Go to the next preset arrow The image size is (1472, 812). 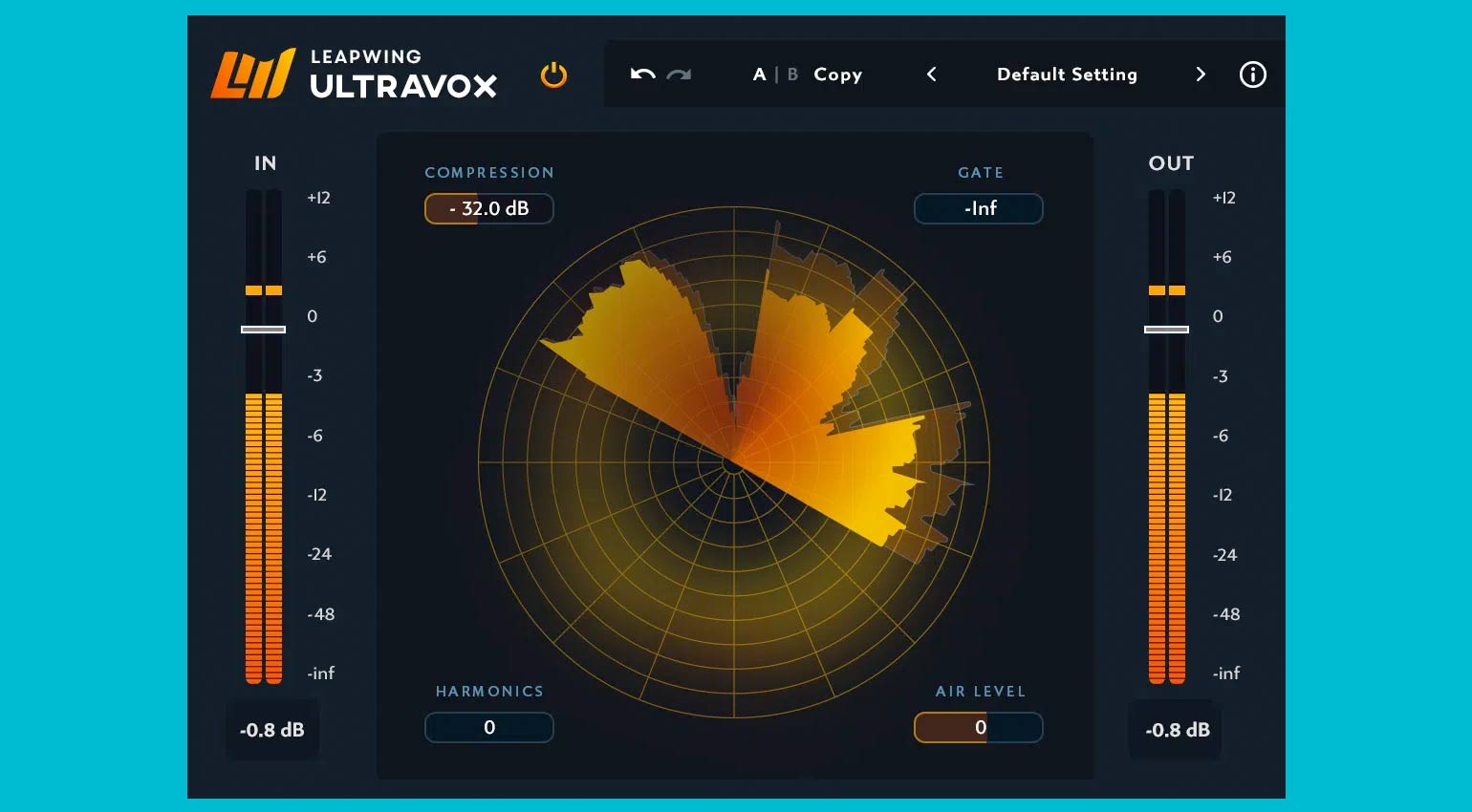[x=1201, y=75]
